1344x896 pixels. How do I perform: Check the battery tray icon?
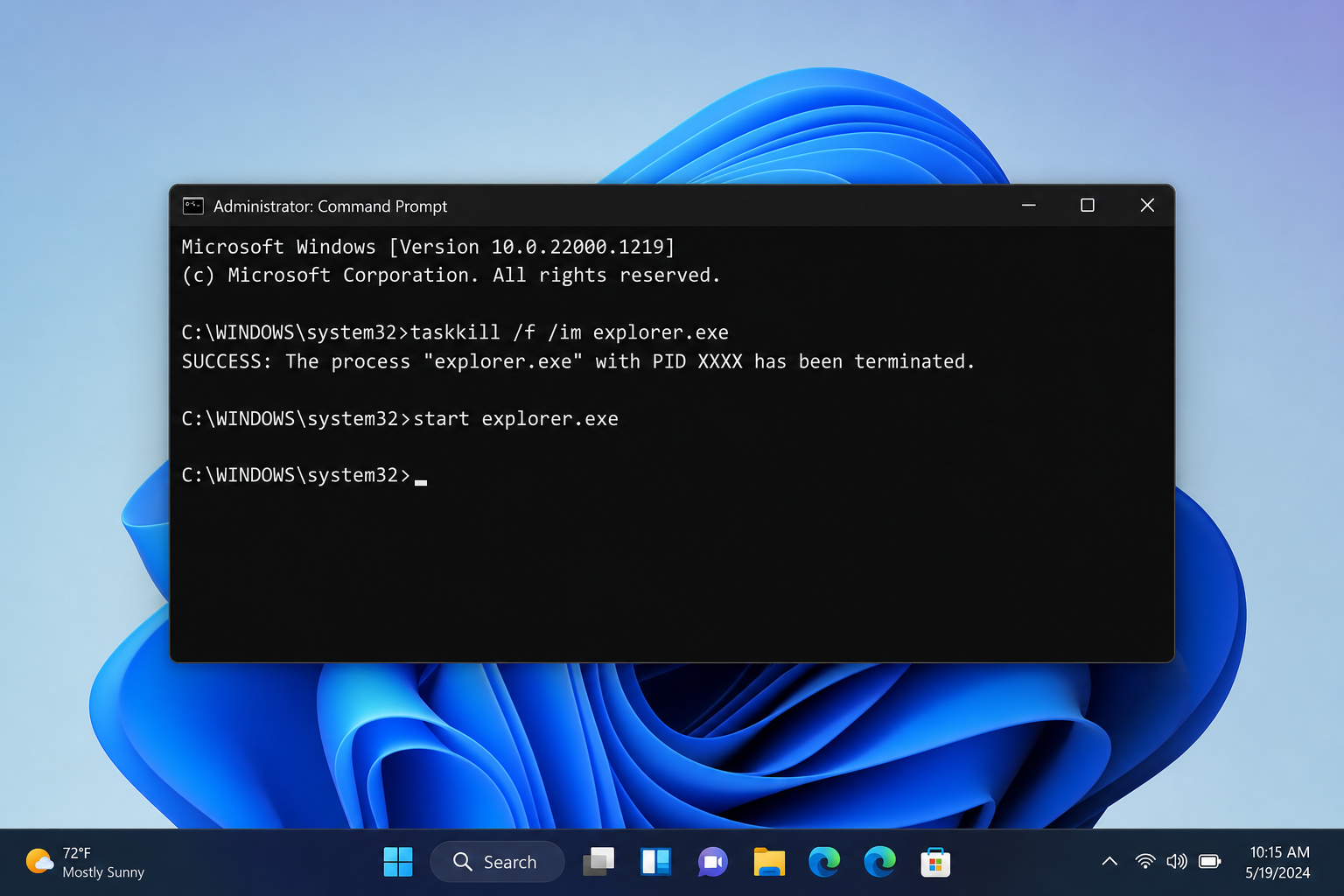click(1210, 862)
